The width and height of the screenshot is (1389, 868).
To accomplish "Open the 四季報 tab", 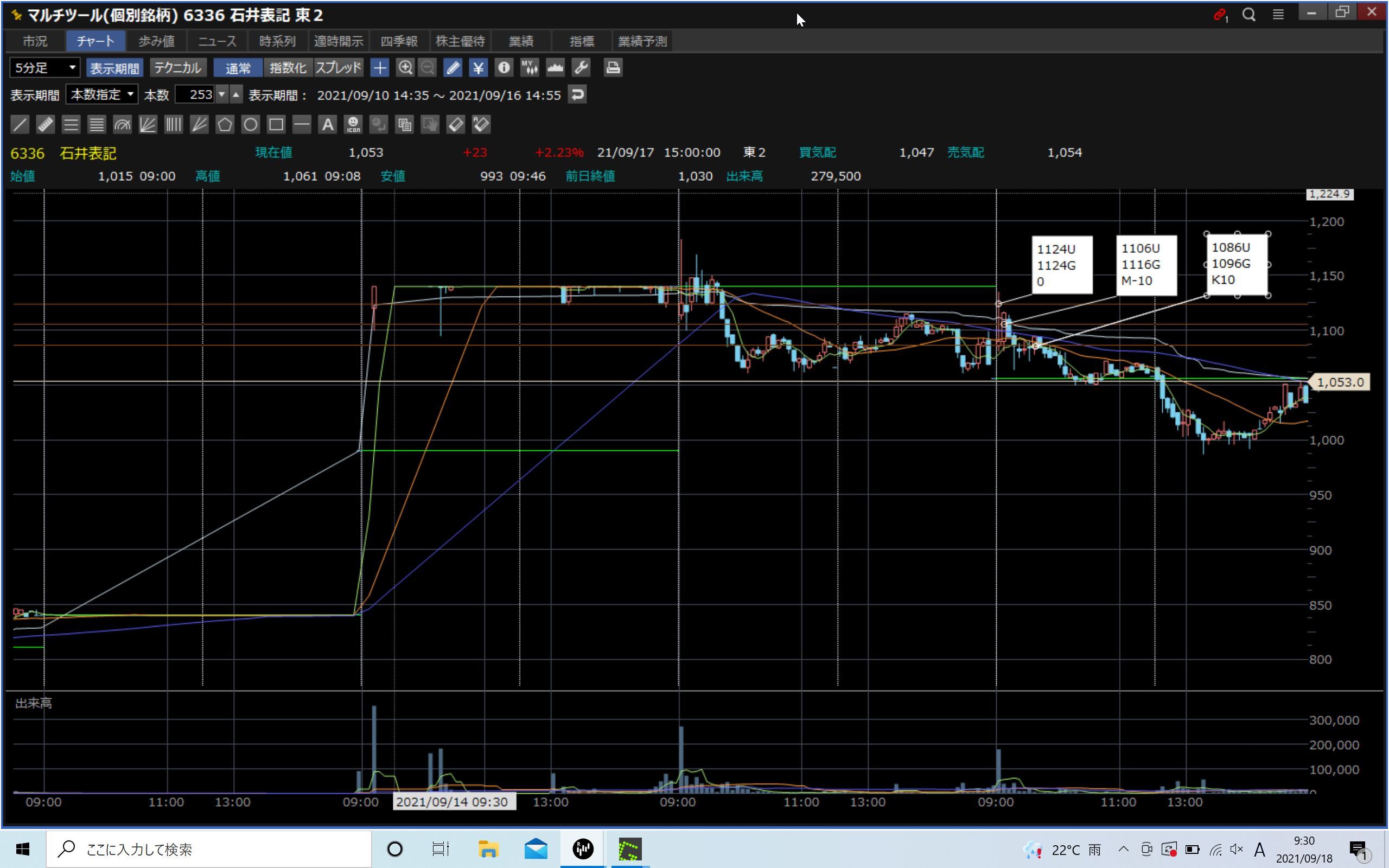I will click(399, 41).
